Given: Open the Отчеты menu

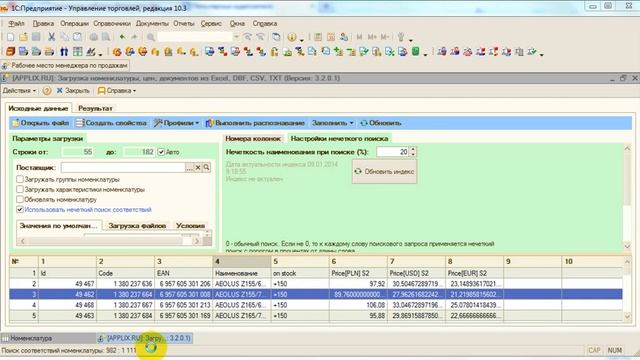Looking at the screenshot, I should (184, 24).
